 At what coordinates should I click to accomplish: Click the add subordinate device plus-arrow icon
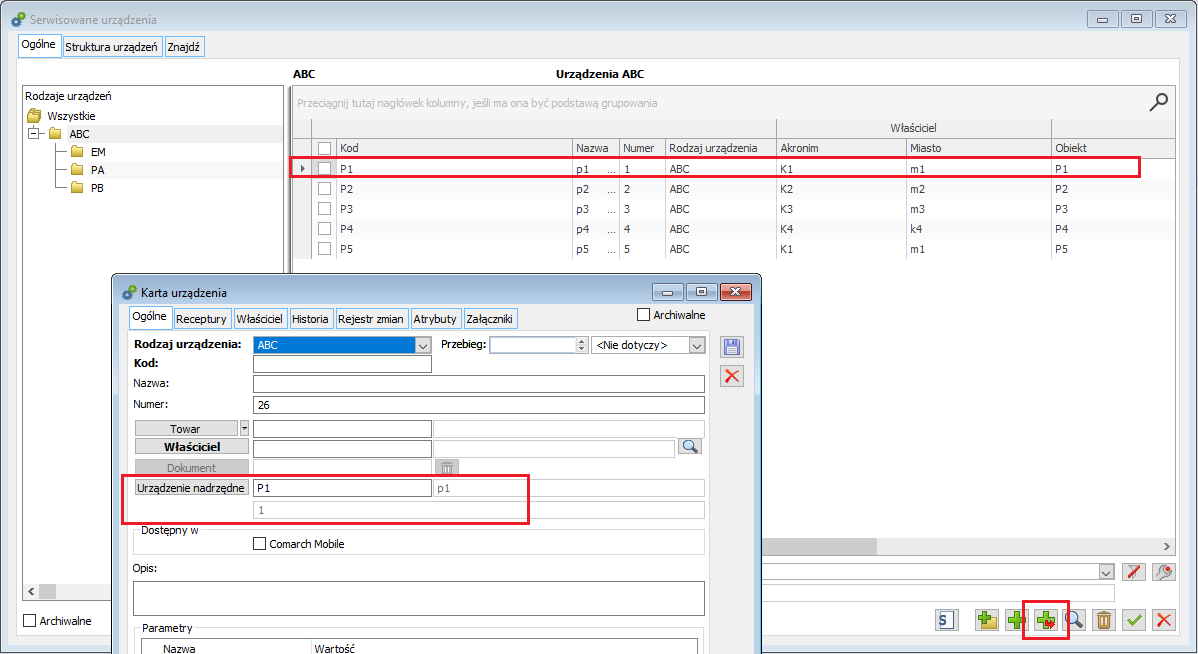click(x=1045, y=620)
